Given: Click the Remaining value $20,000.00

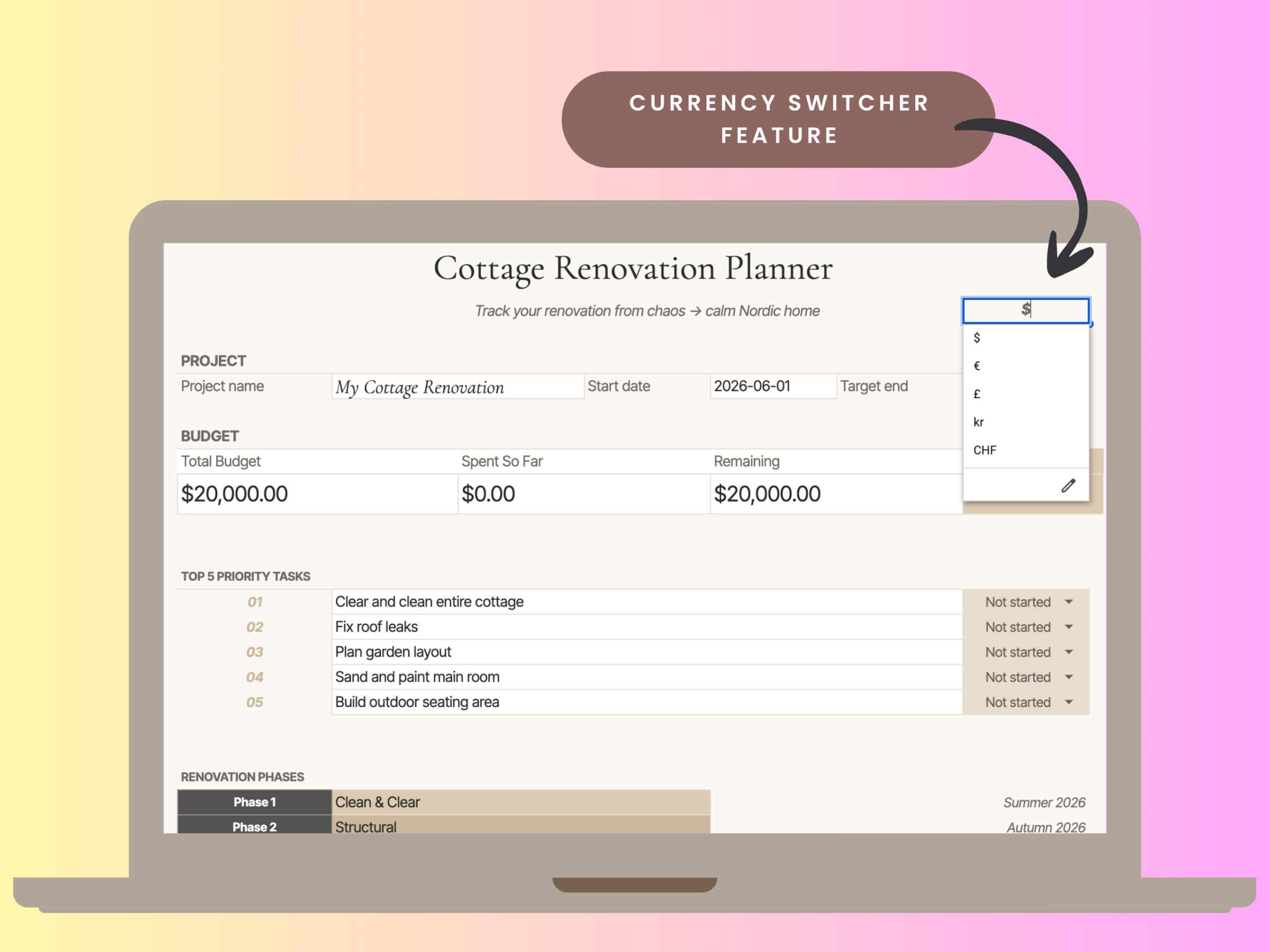Looking at the screenshot, I should [x=836, y=494].
